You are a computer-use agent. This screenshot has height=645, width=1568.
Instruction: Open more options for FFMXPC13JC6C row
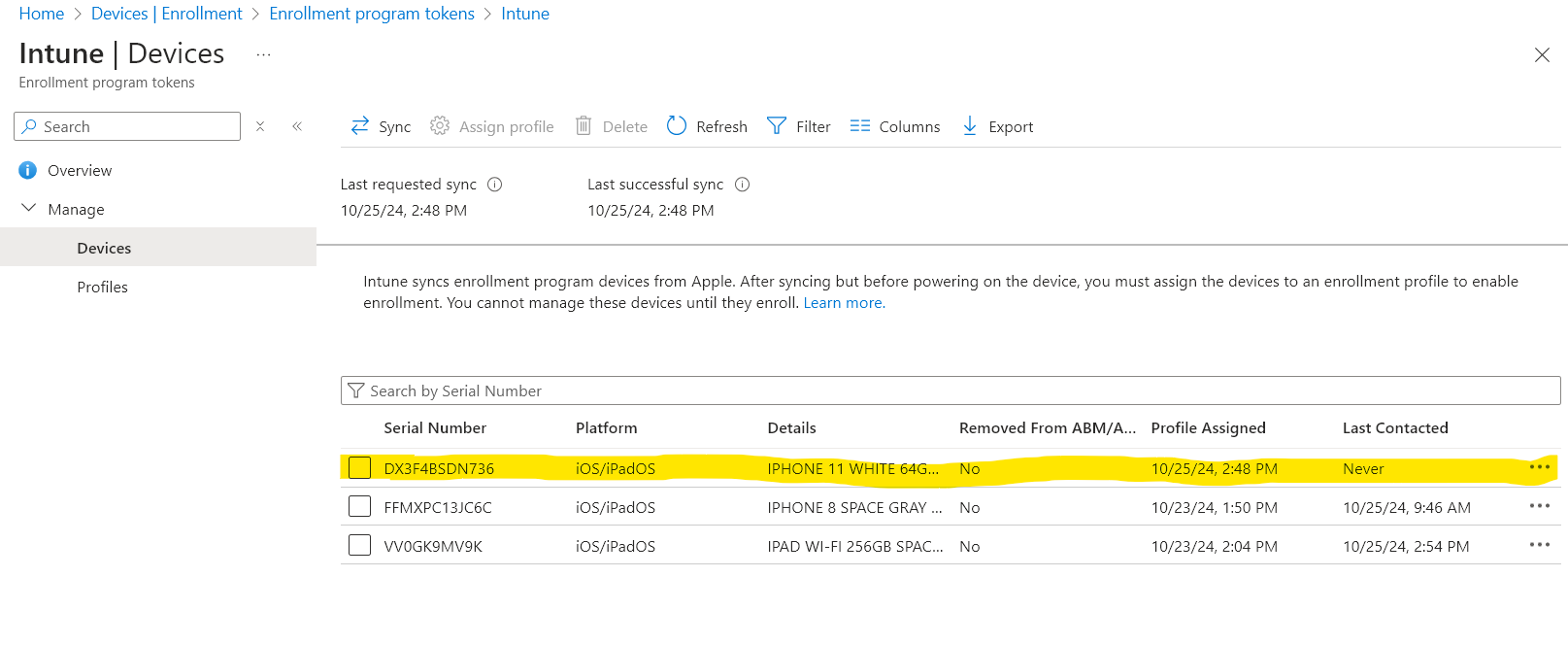click(x=1540, y=506)
